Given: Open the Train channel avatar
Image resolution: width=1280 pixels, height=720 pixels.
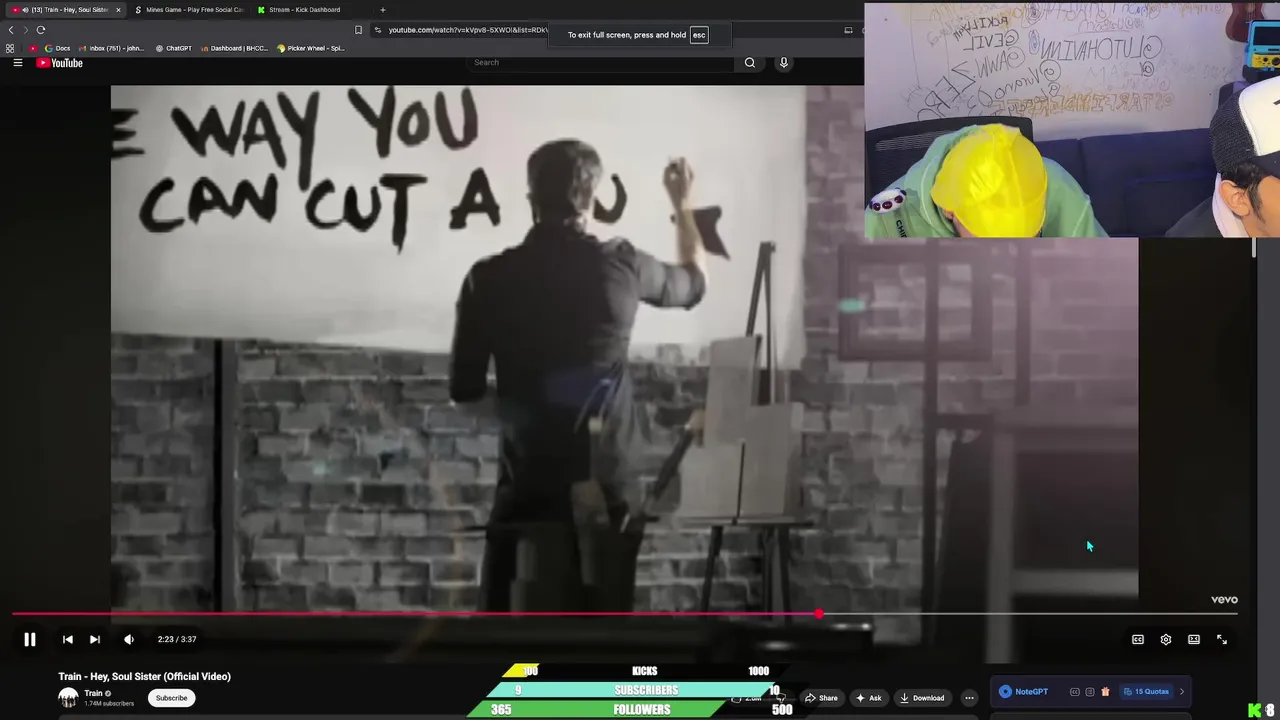Looking at the screenshot, I should pyautogui.click(x=68, y=698).
